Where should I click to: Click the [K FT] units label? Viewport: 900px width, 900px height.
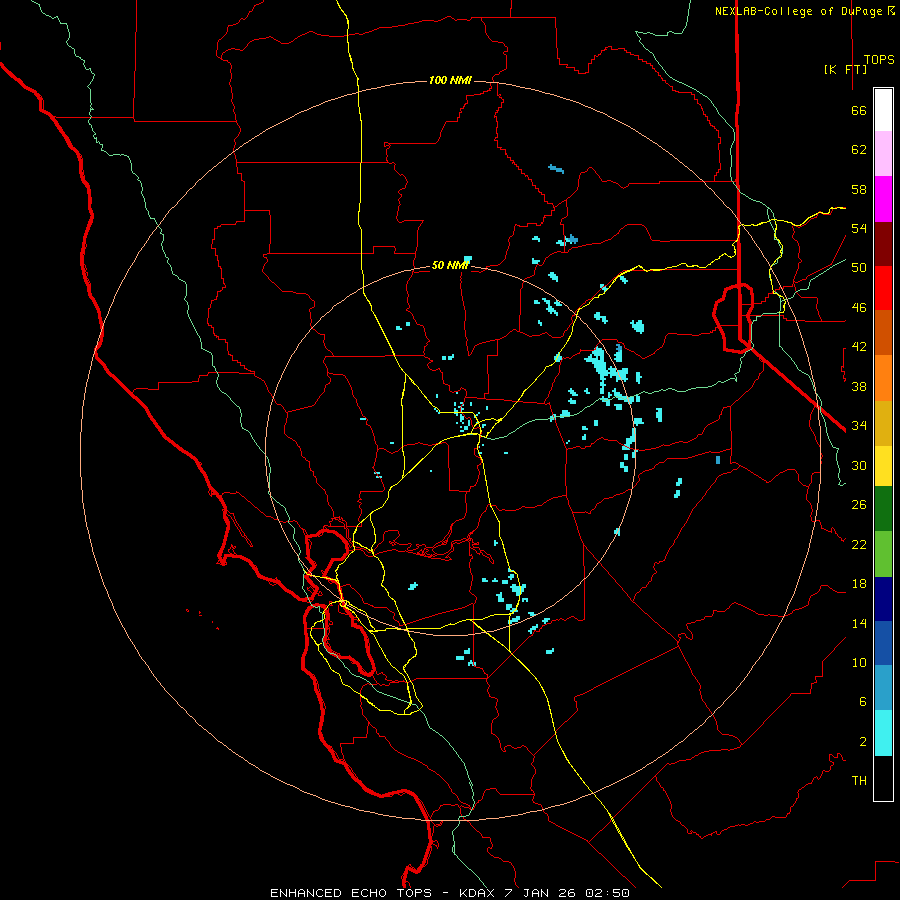[x=845, y=69]
